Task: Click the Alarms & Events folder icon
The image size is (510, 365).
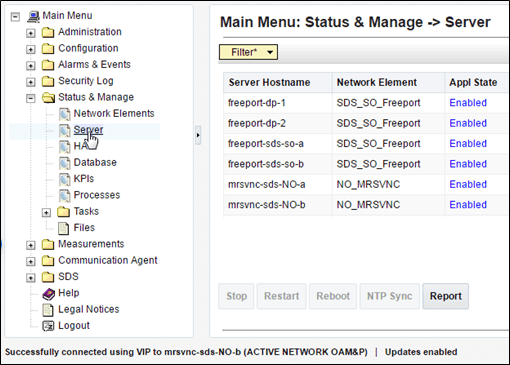Action: [x=48, y=65]
